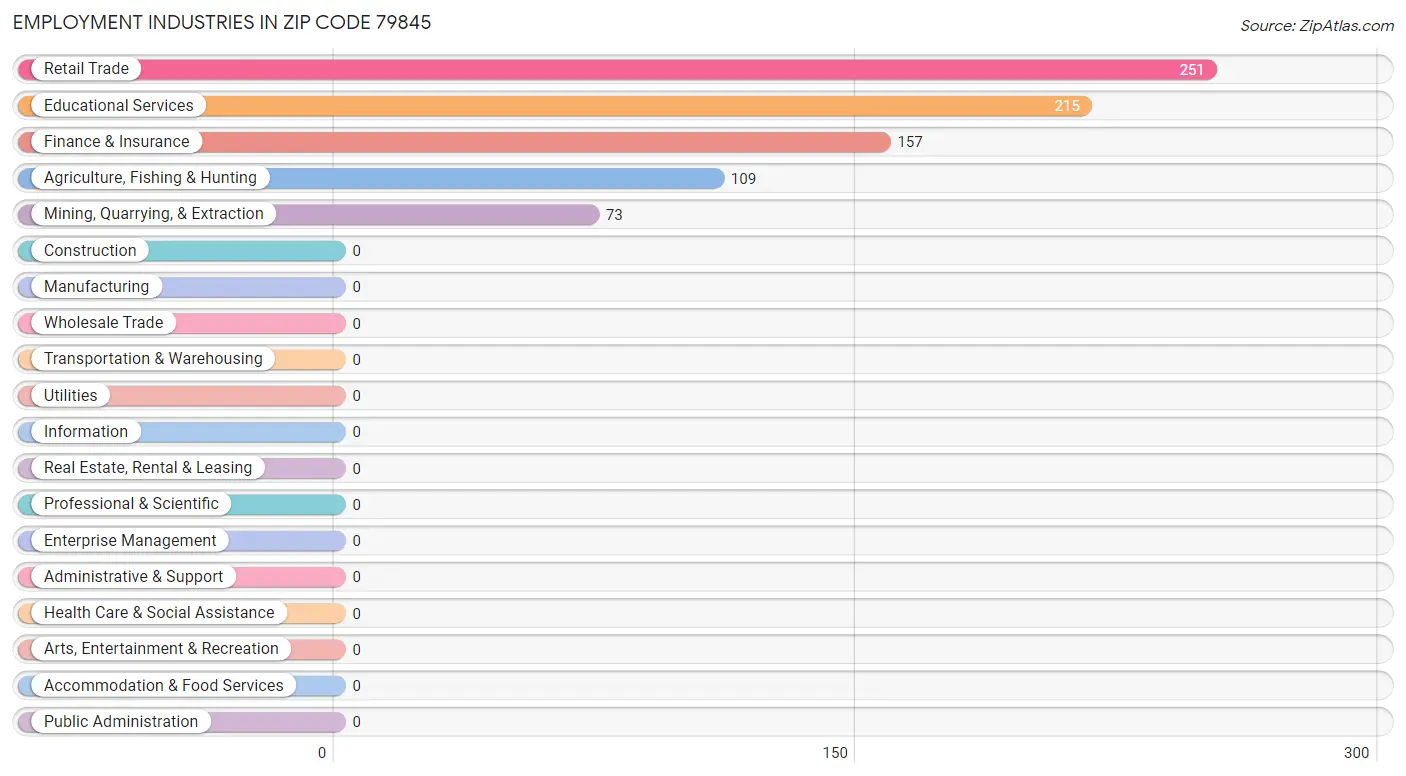The width and height of the screenshot is (1406, 776).
Task: Click the value 157 beside Finance bar
Action: pyautogui.click(x=910, y=142)
